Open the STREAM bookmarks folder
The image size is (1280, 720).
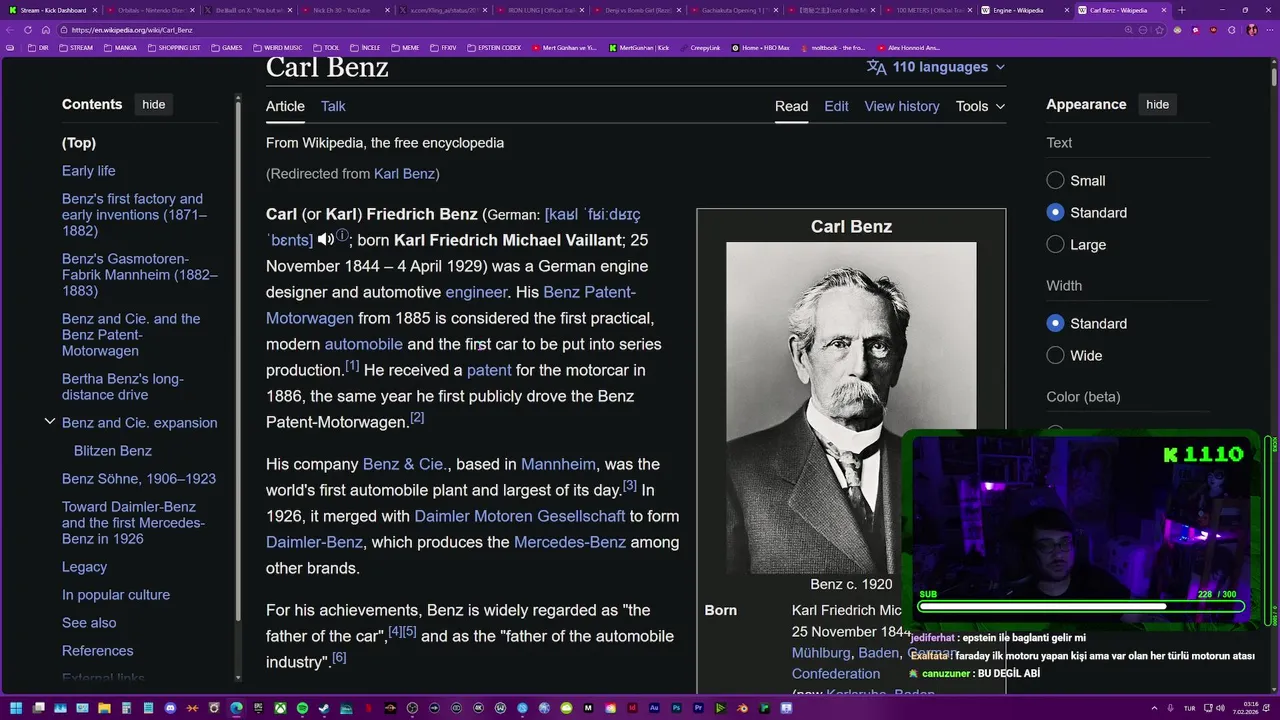click(x=75, y=47)
